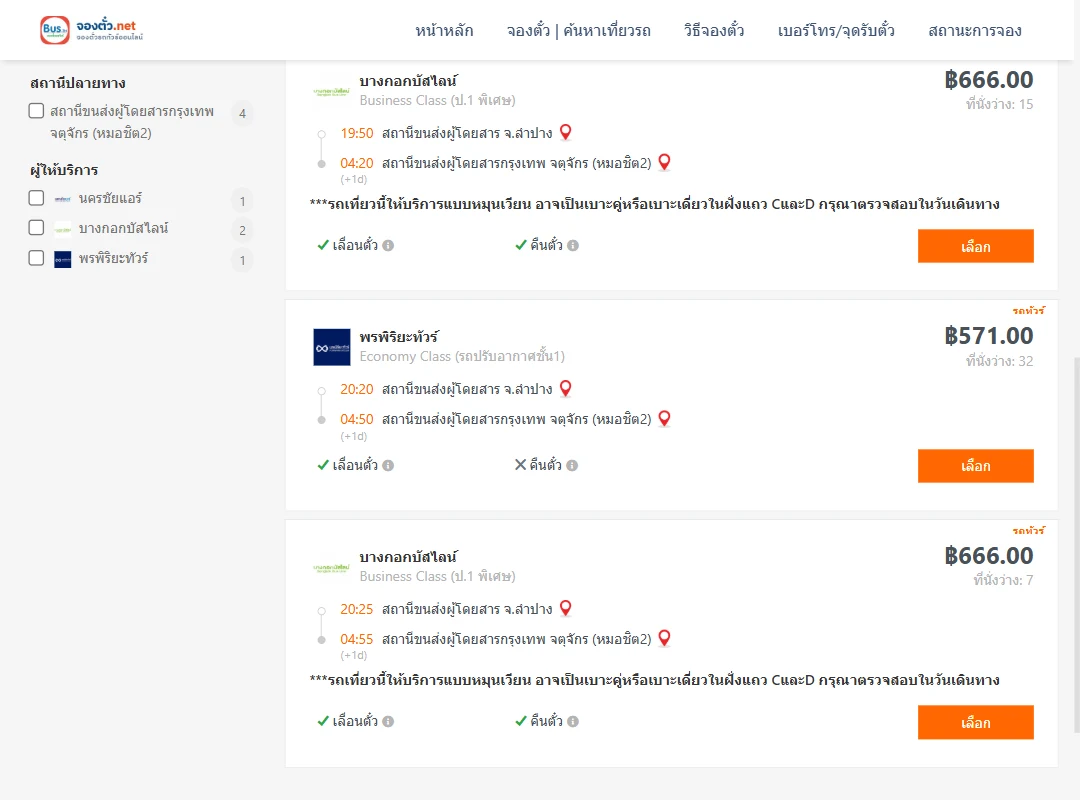The width and height of the screenshot is (1080, 800).
Task: Tick the พรพิริยะทัวร์ operator filter checkbox
Action: click(37, 258)
